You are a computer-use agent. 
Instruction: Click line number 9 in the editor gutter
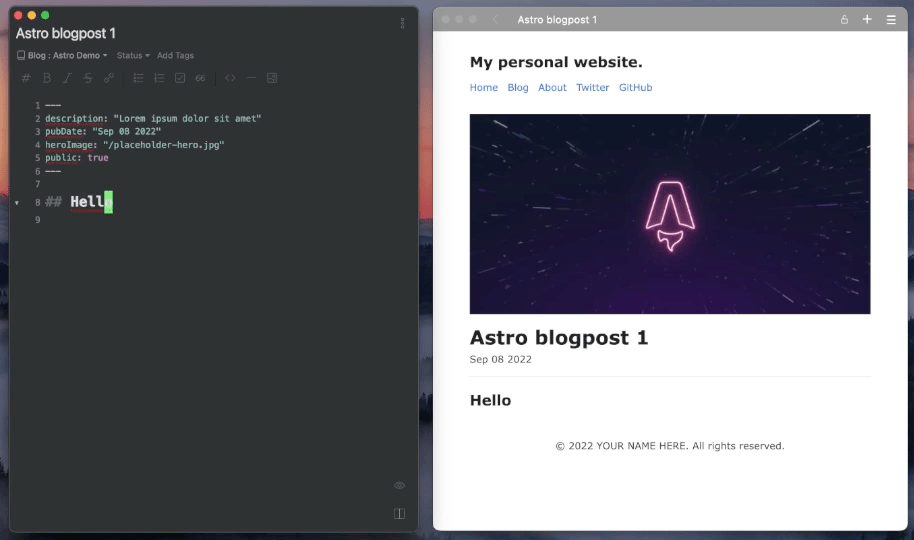click(37, 220)
